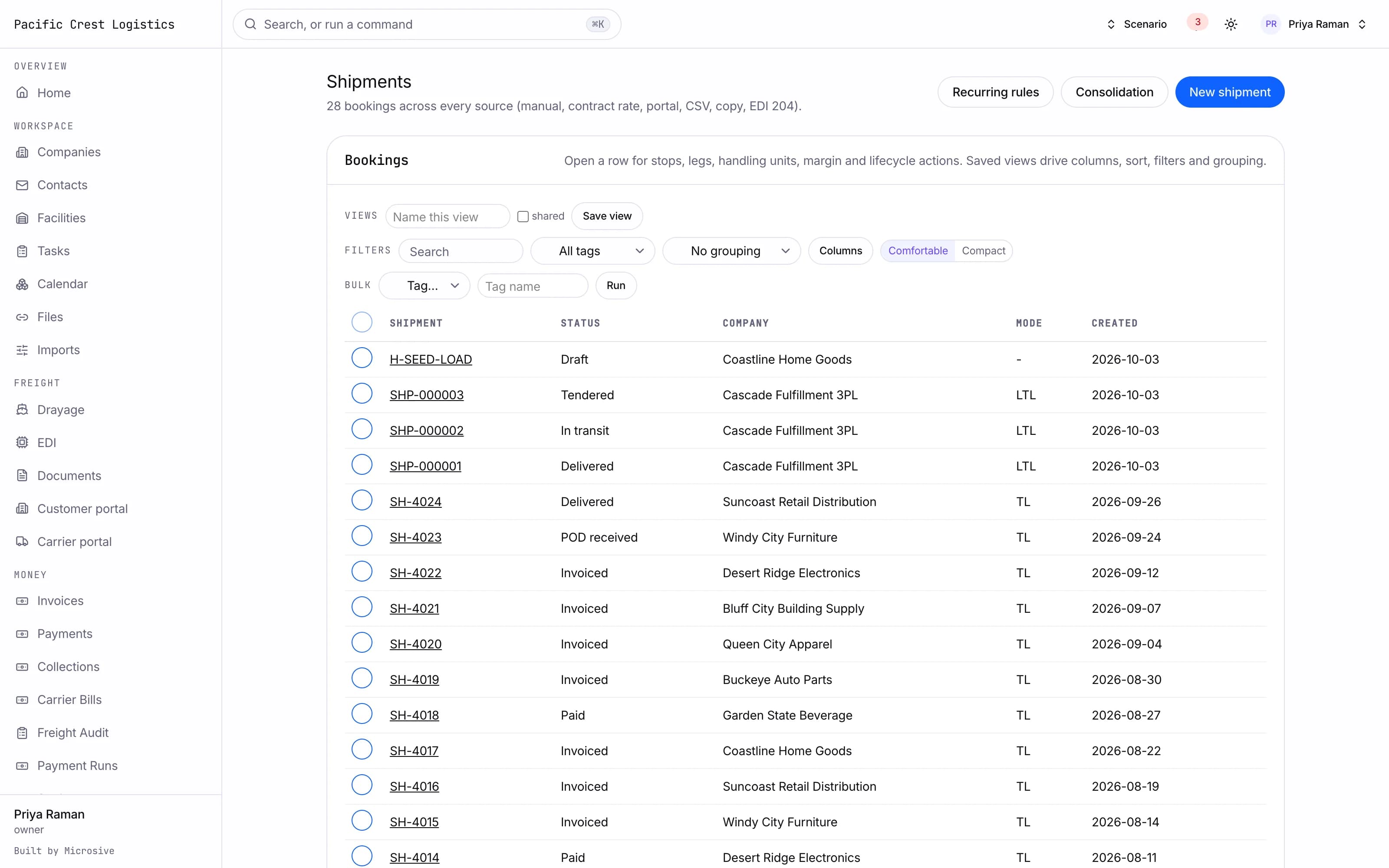Enable the shared view checkbox
The height and width of the screenshot is (868, 1389).
tap(523, 217)
